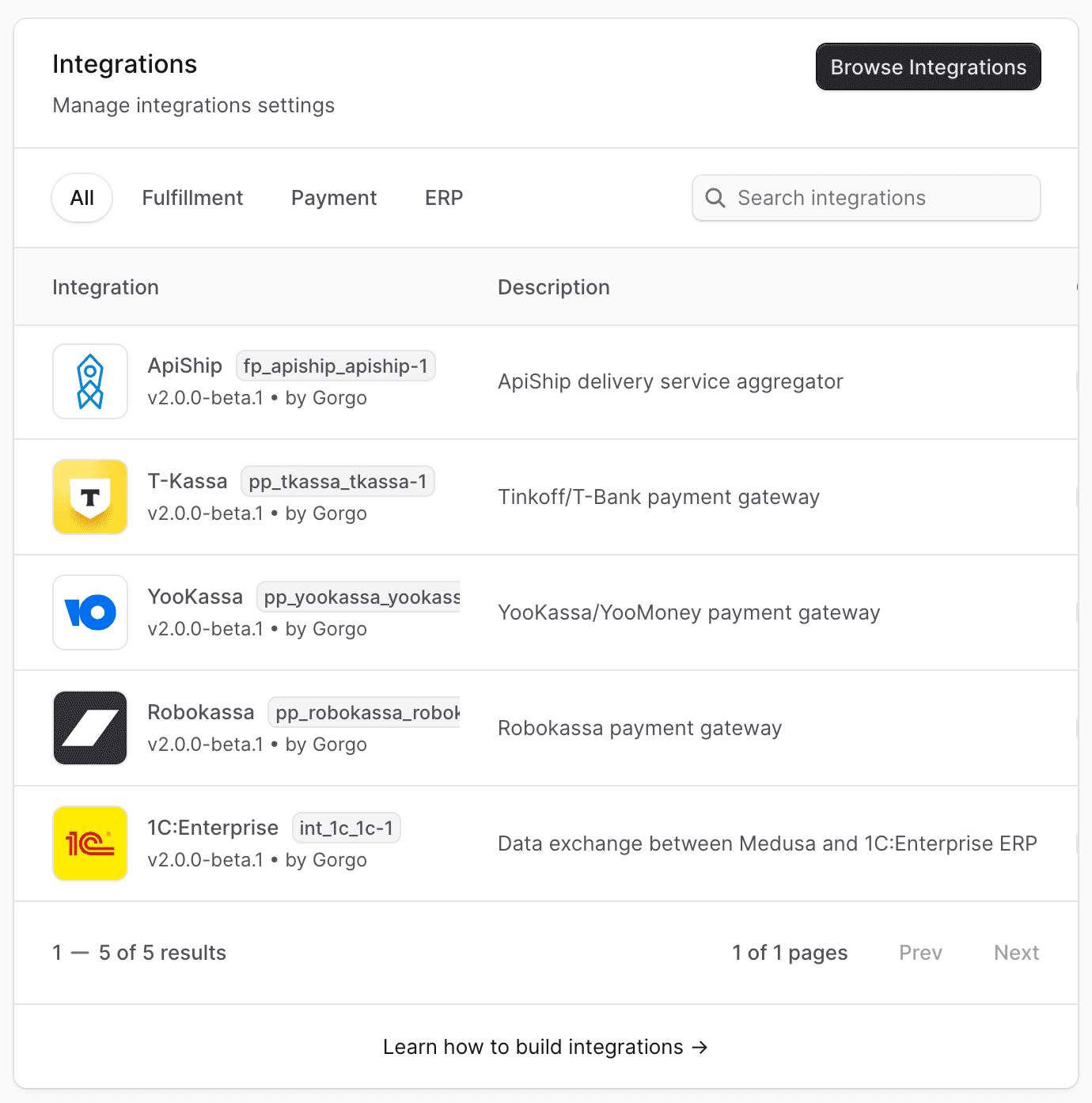Focus the Search integrations field

866,198
